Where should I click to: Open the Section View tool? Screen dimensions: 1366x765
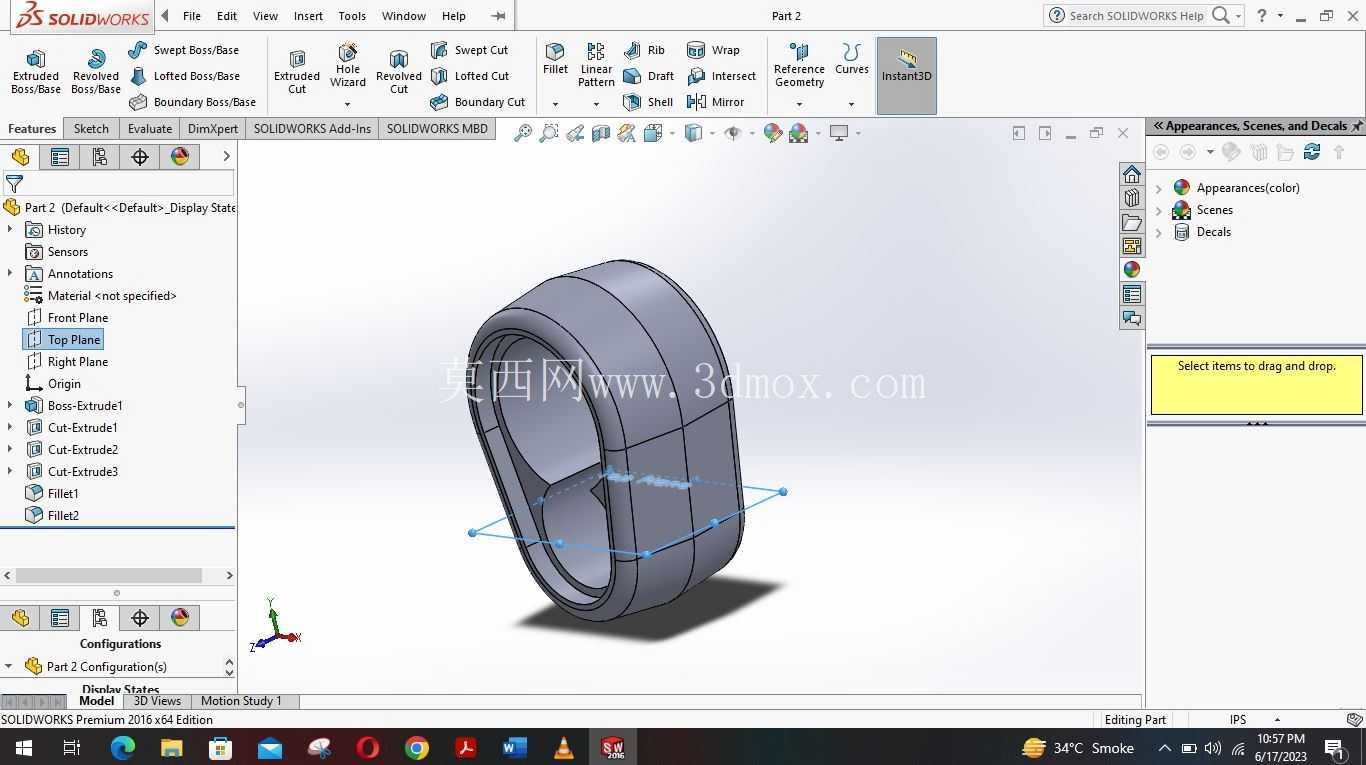pos(601,133)
